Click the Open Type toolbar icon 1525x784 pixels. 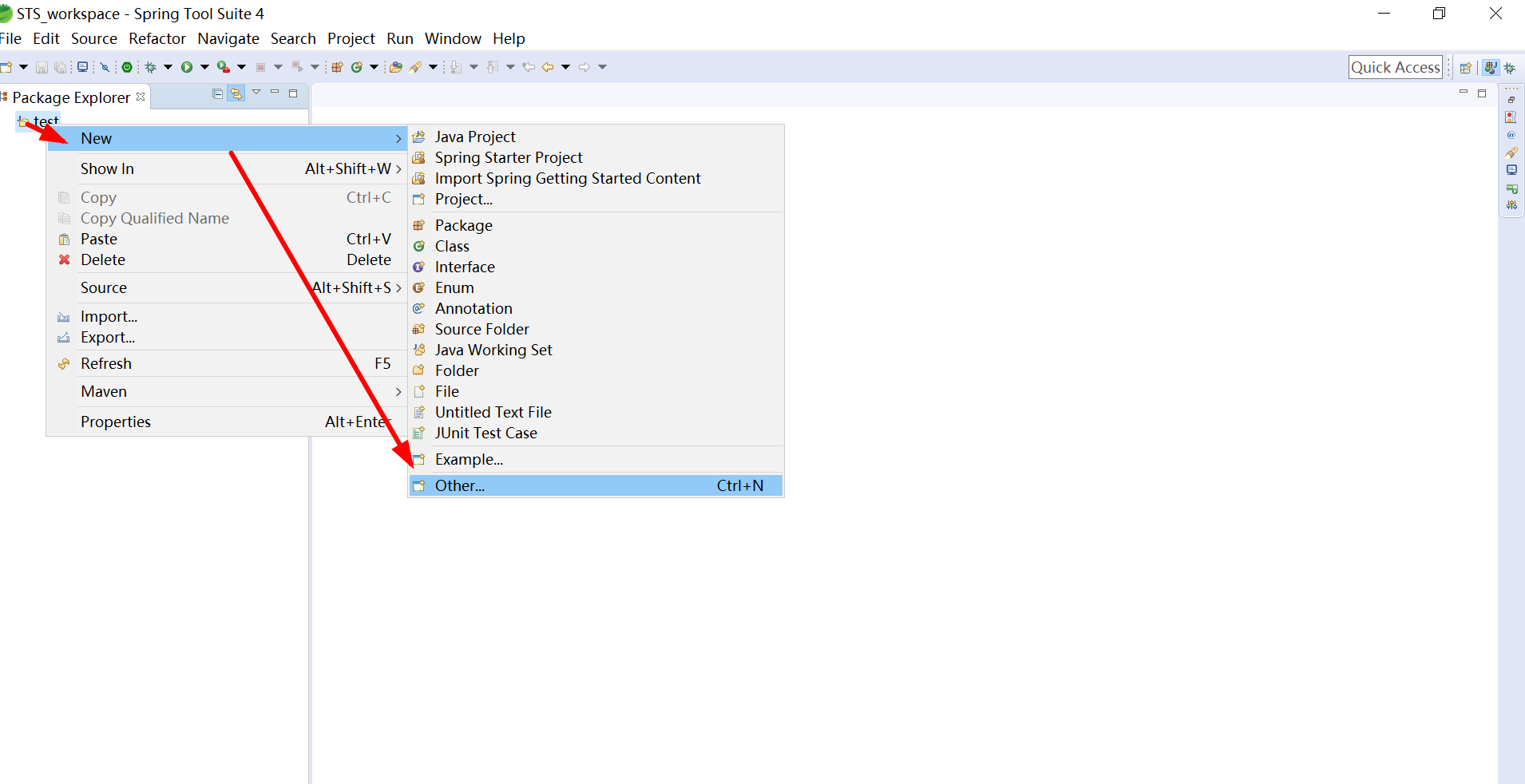pos(395,67)
